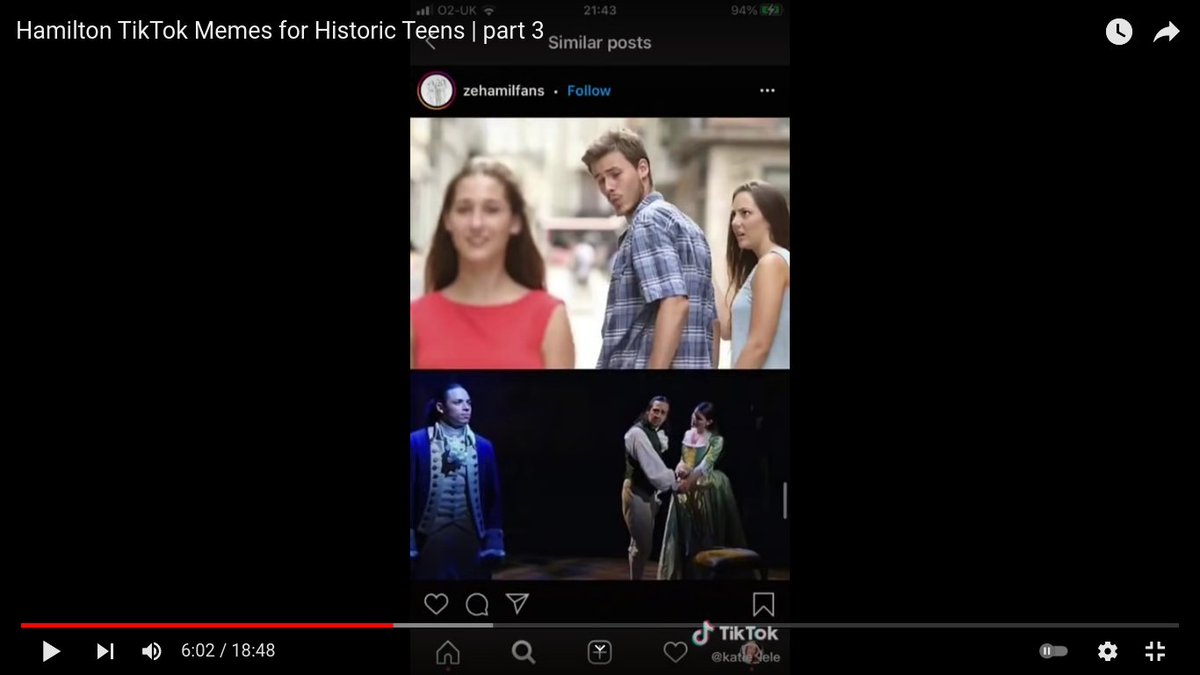Play the video
This screenshot has width=1200, height=675.
point(51,651)
